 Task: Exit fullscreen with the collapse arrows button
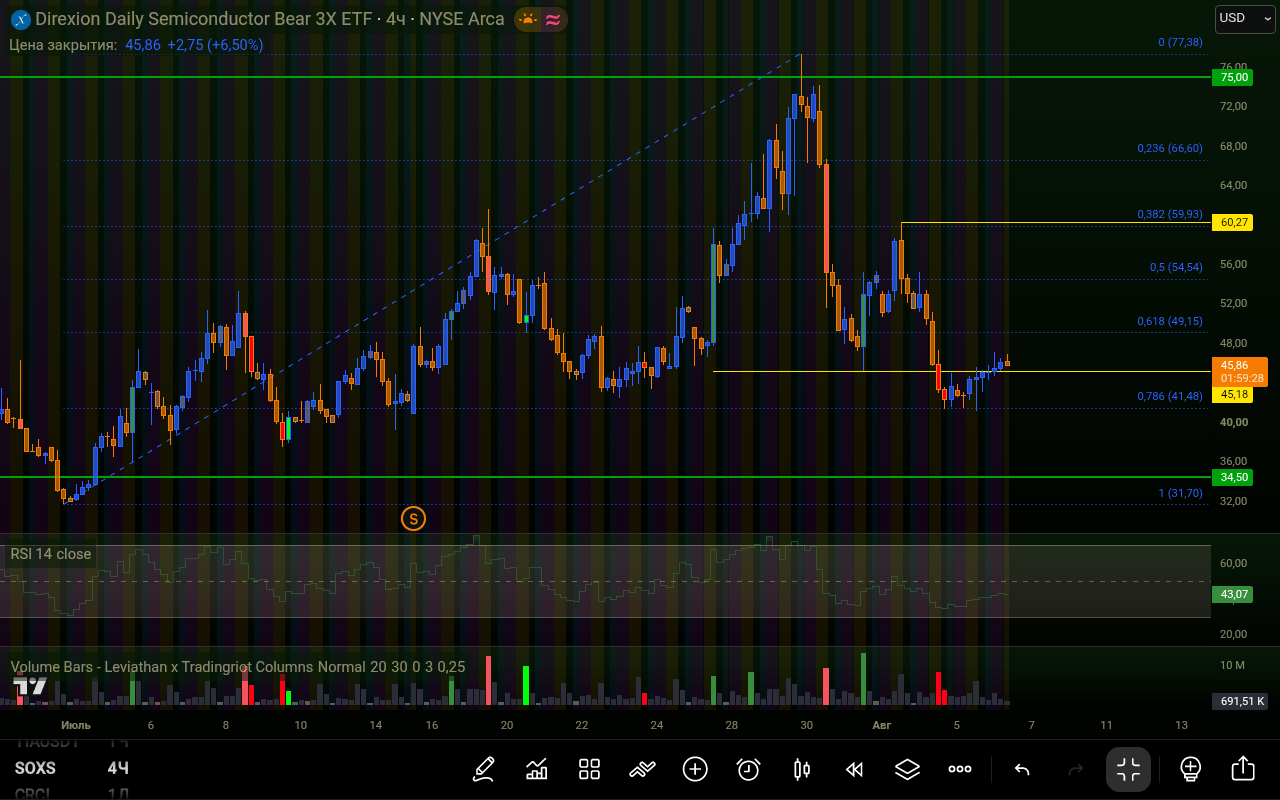tap(1128, 769)
